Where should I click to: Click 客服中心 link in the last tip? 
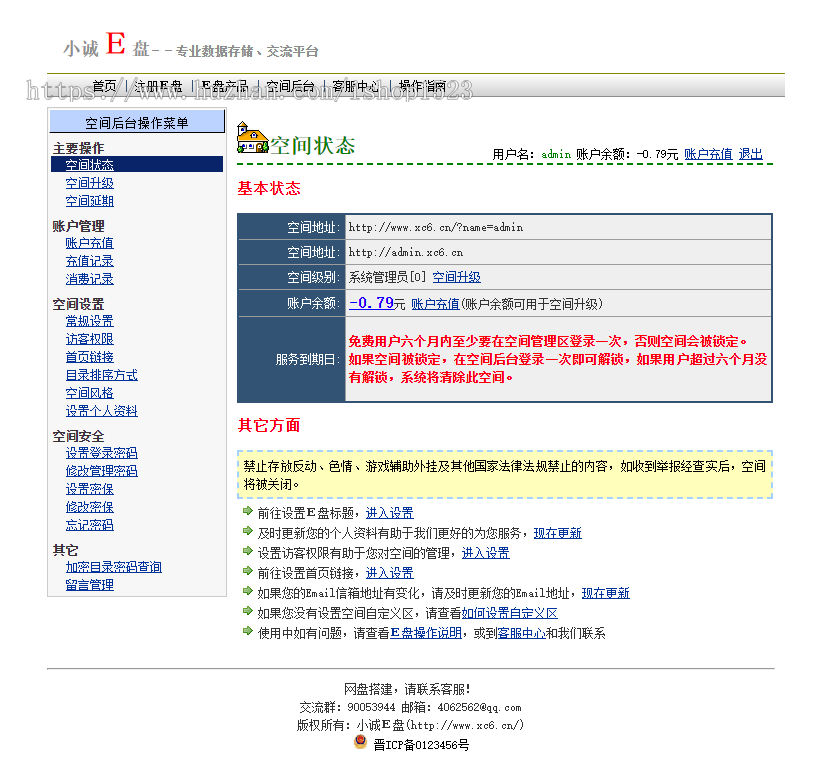[522, 633]
